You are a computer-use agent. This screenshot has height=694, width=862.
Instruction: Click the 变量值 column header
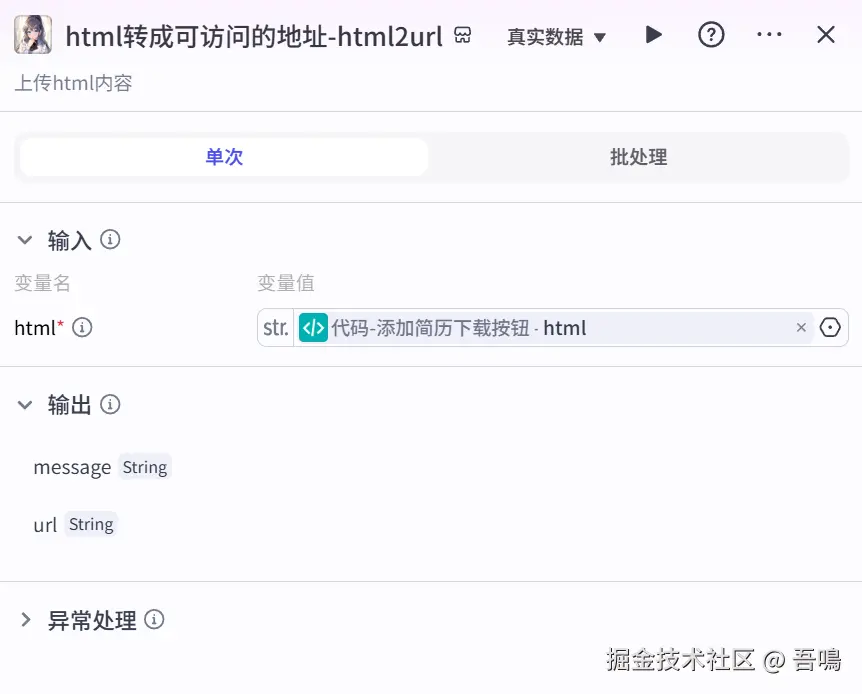(286, 283)
